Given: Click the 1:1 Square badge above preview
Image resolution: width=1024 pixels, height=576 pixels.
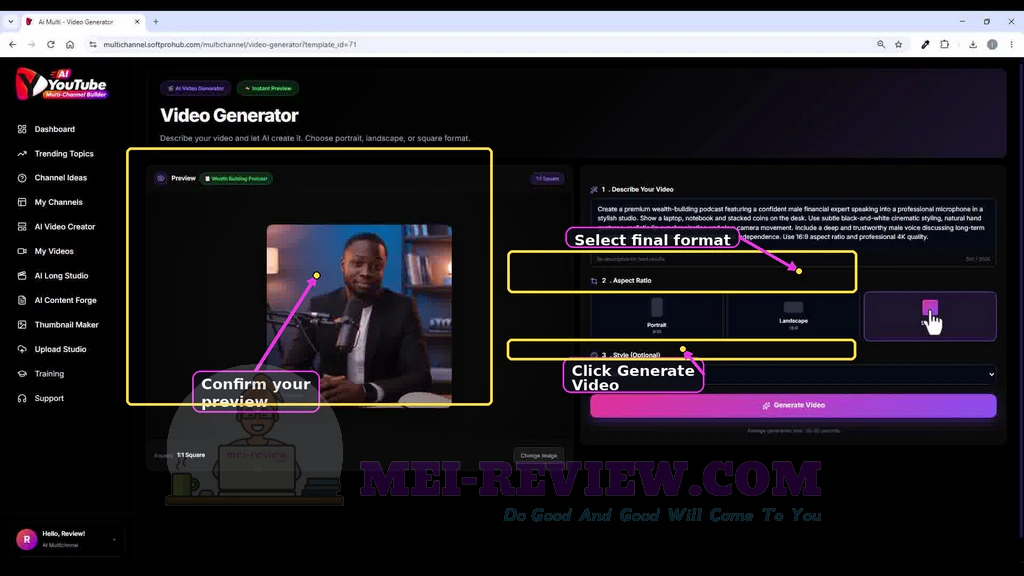Looking at the screenshot, I should click(x=547, y=178).
